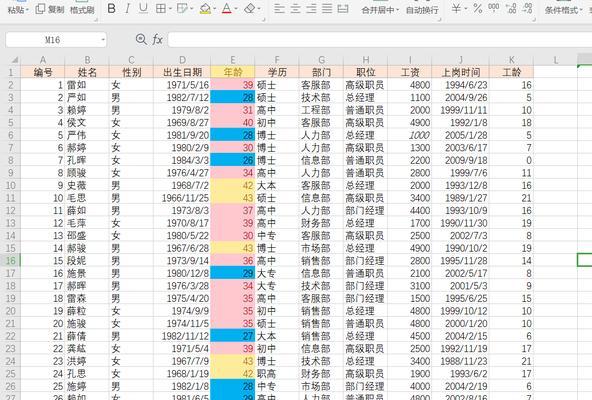The width and height of the screenshot is (592, 400).
Task: Click the italic salary cell 1000
Action: click(x=410, y=135)
